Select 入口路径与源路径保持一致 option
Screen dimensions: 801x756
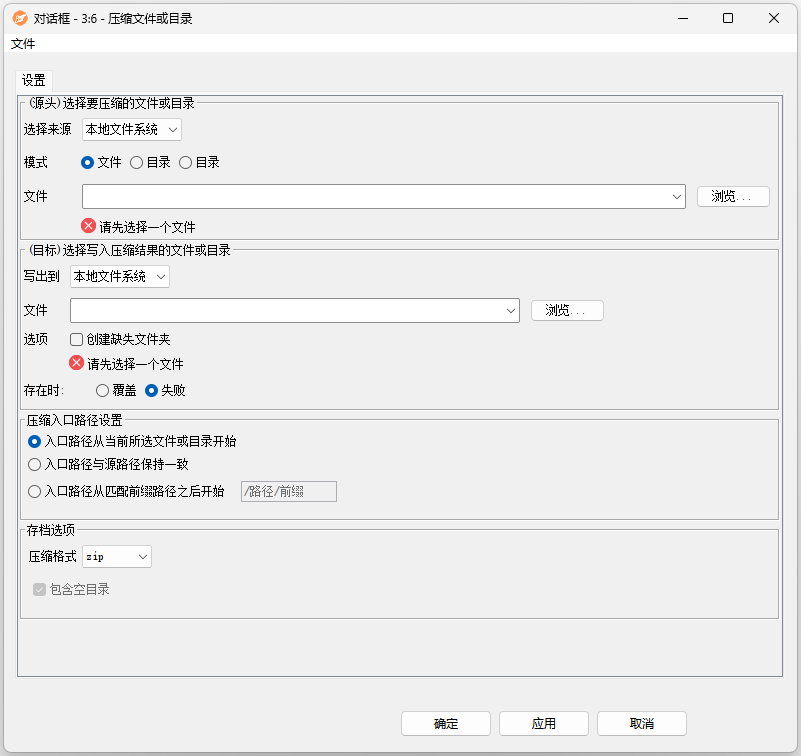point(35,464)
